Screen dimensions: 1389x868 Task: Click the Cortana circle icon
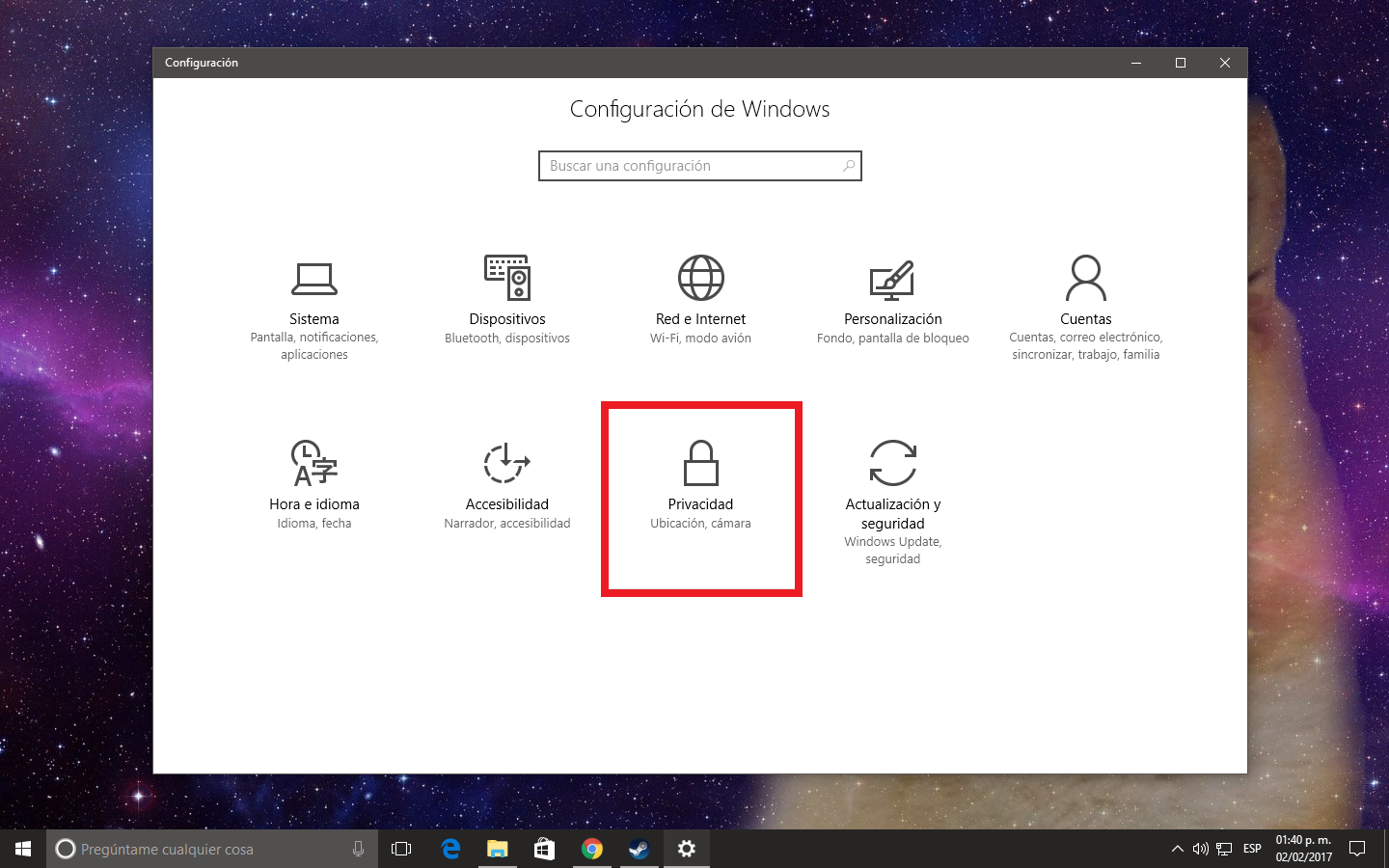(x=66, y=849)
